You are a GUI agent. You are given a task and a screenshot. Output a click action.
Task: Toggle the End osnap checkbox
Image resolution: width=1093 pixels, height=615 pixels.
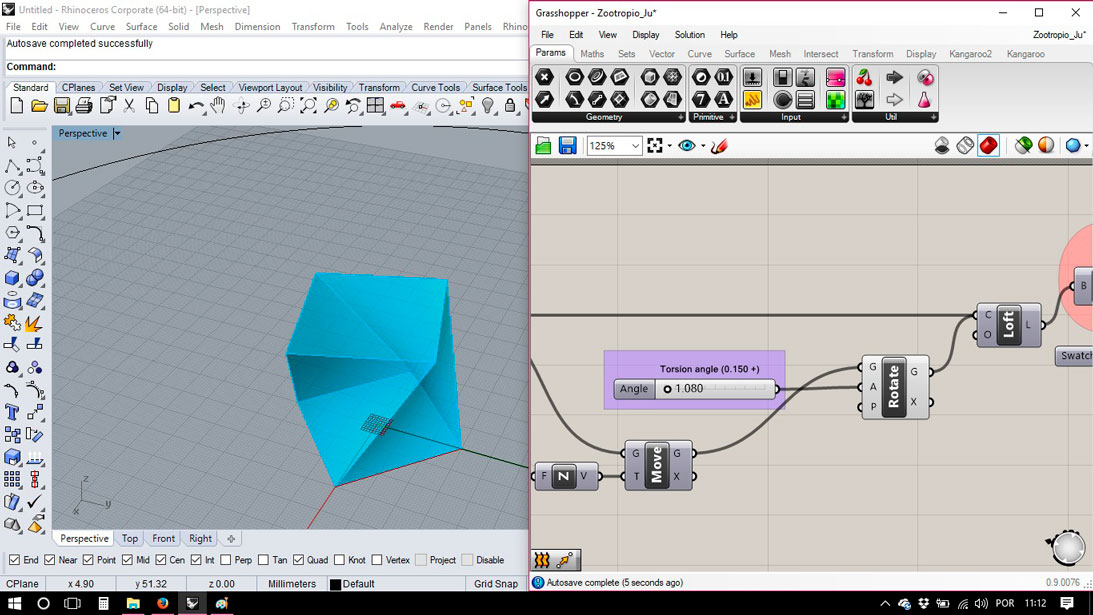tap(14, 560)
